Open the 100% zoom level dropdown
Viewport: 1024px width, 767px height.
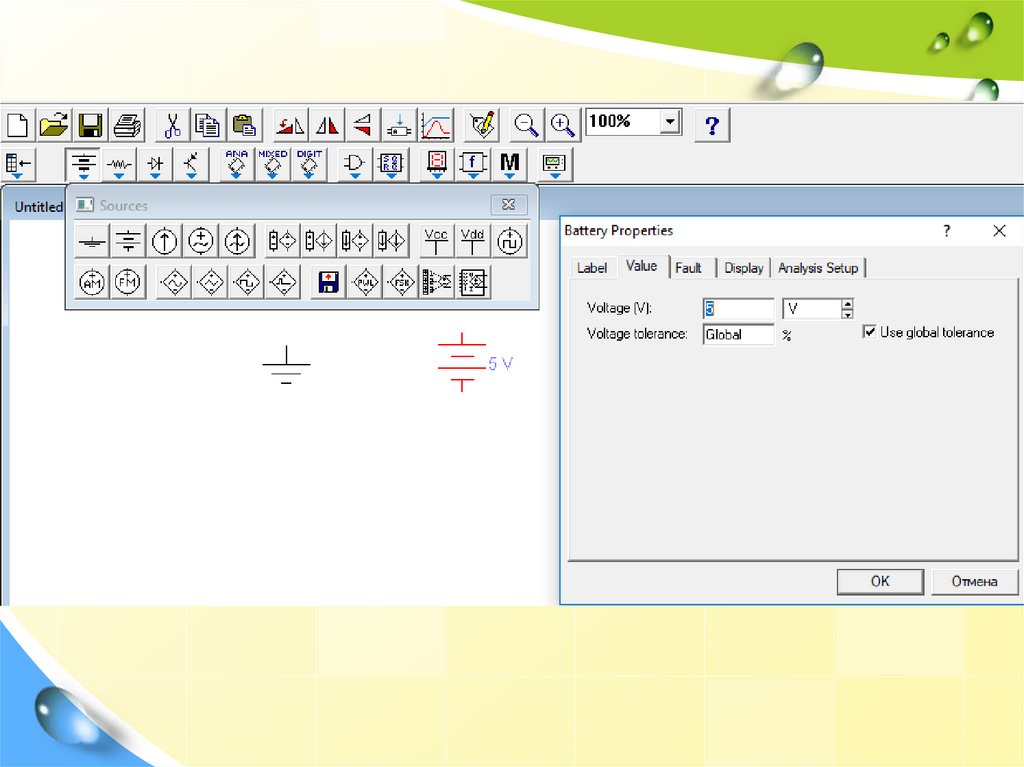coord(670,123)
